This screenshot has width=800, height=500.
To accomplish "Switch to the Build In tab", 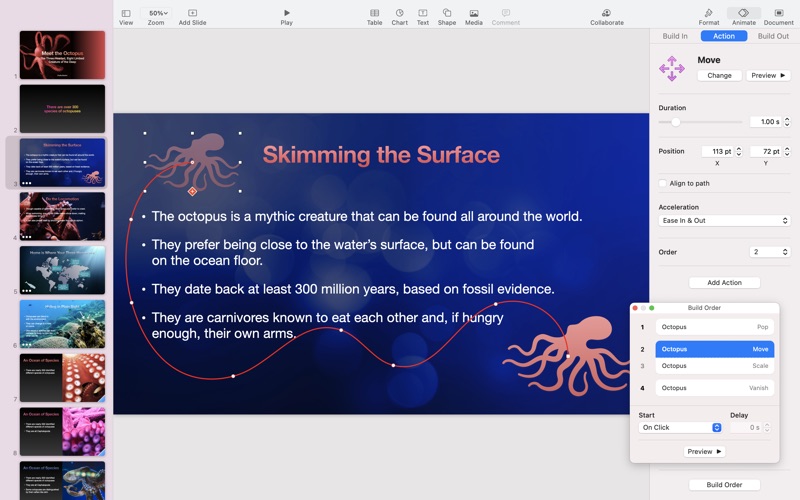I will tap(675, 36).
